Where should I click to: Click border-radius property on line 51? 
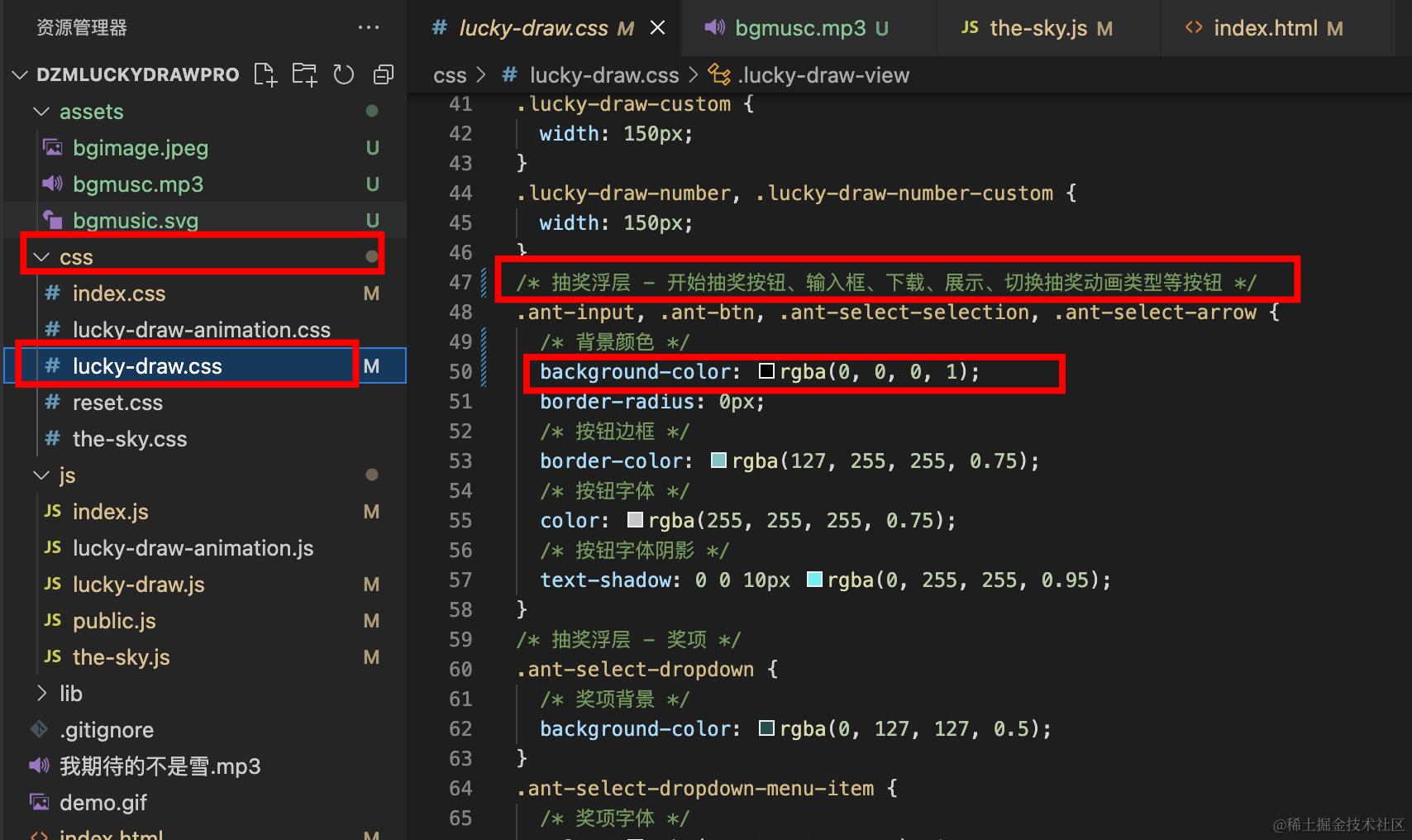point(618,402)
